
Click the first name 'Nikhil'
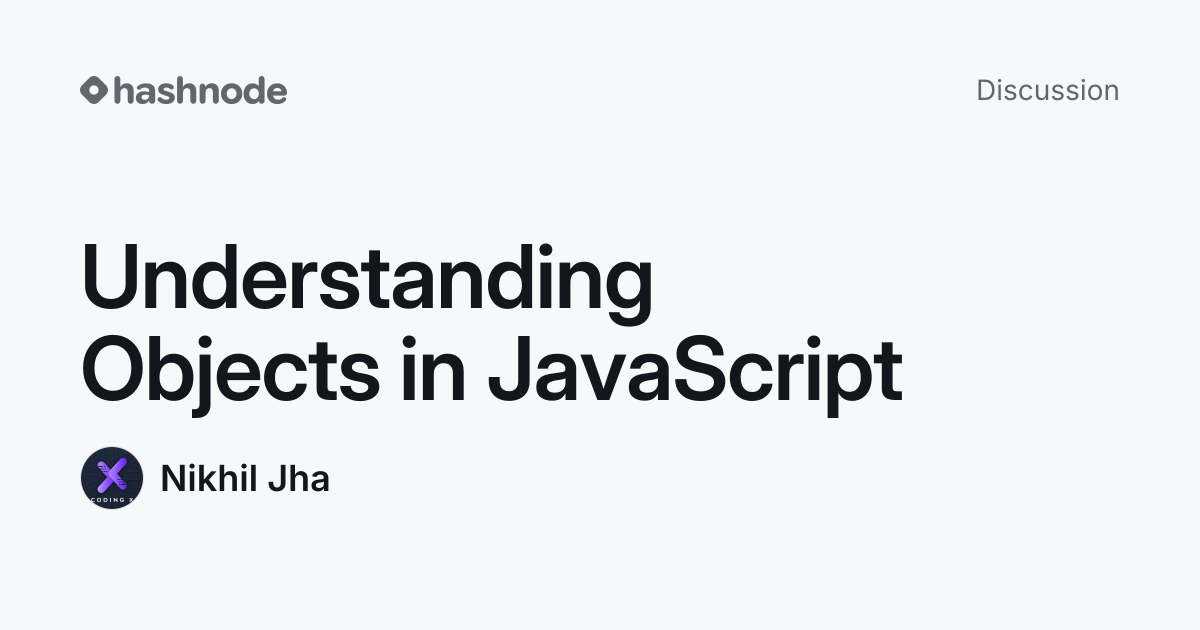pos(206,479)
